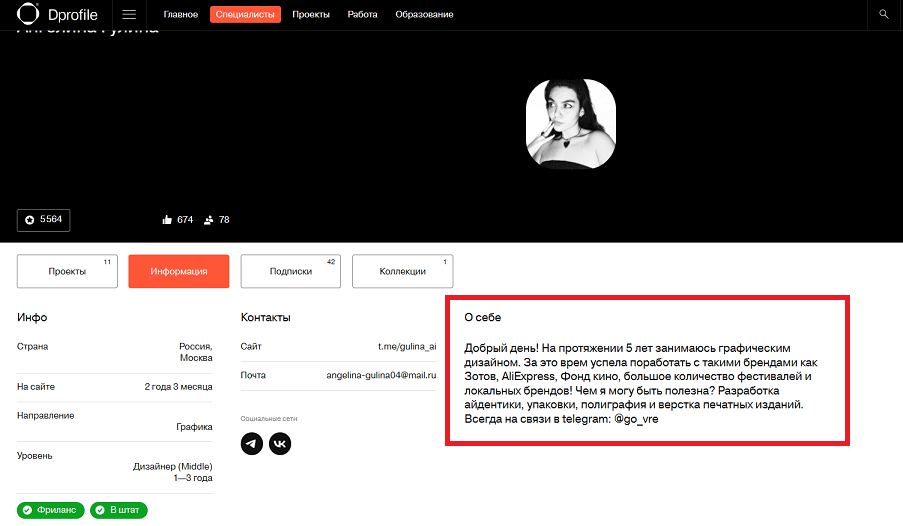The width and height of the screenshot is (903, 526).
Task: Click the thumbs-up likes icon
Action: (167, 220)
